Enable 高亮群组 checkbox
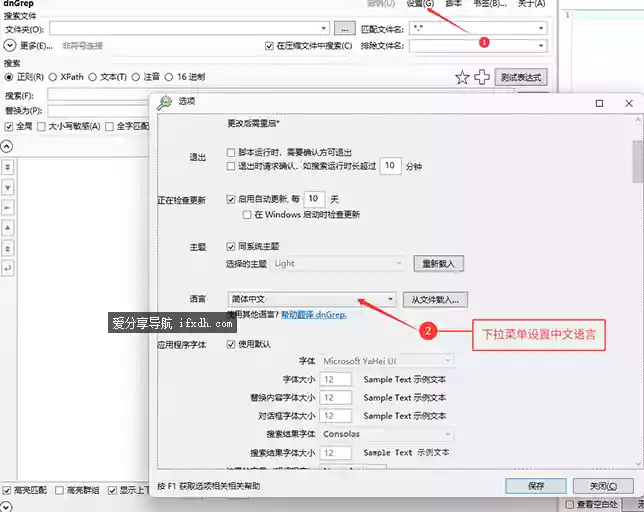The height and width of the screenshot is (512, 644). click(x=60, y=490)
